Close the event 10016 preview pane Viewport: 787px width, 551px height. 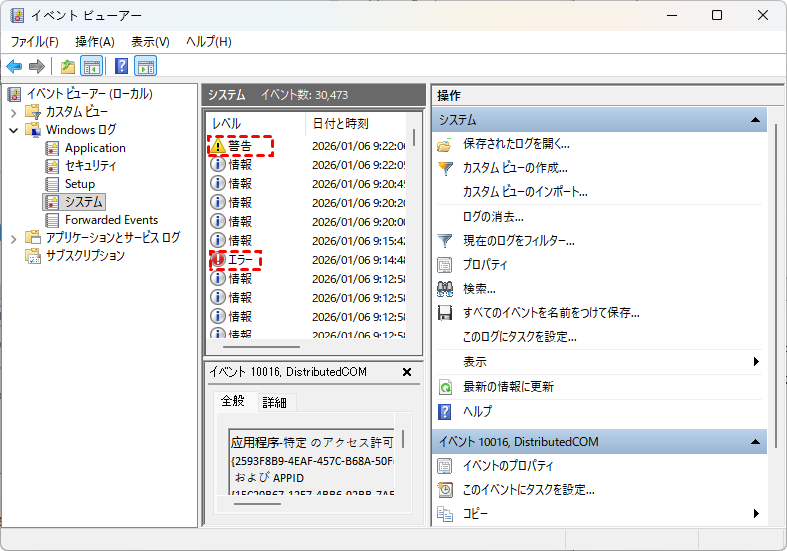(407, 372)
